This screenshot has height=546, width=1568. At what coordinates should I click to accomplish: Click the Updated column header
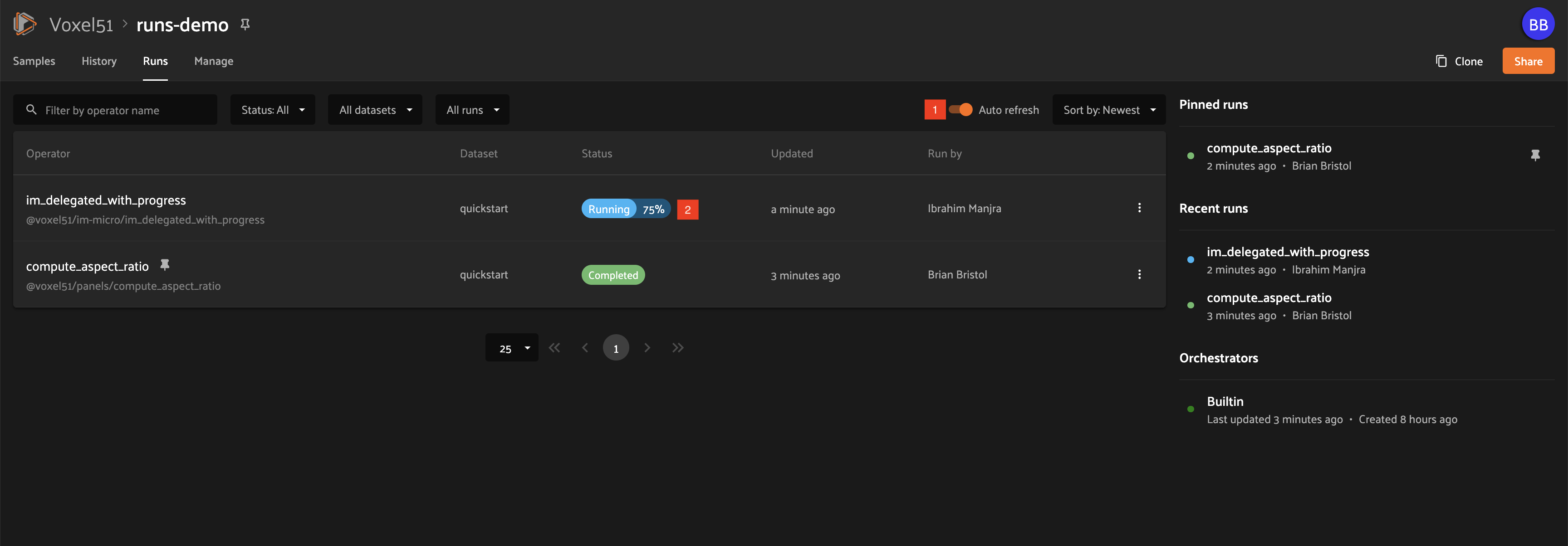click(791, 153)
